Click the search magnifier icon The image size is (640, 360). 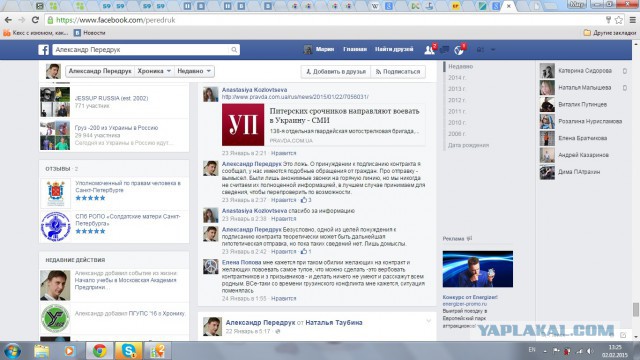click(x=234, y=50)
